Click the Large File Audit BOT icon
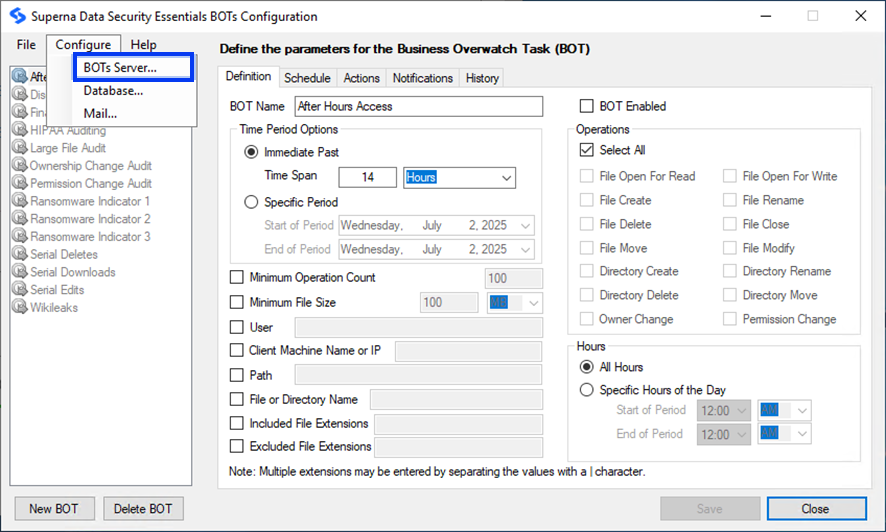This screenshot has width=886, height=532. (20, 147)
